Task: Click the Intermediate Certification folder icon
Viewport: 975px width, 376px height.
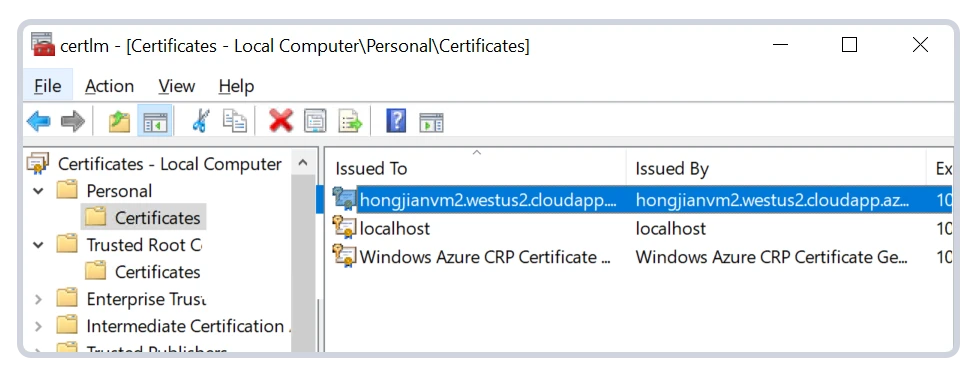Action: [x=67, y=325]
